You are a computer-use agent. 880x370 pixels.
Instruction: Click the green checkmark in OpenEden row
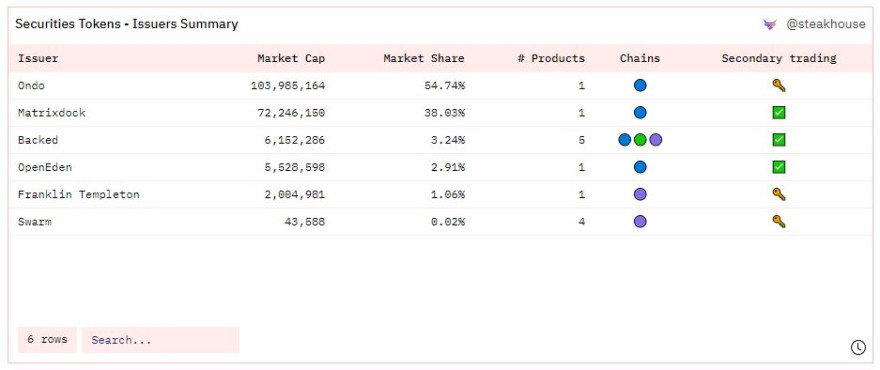[778, 167]
